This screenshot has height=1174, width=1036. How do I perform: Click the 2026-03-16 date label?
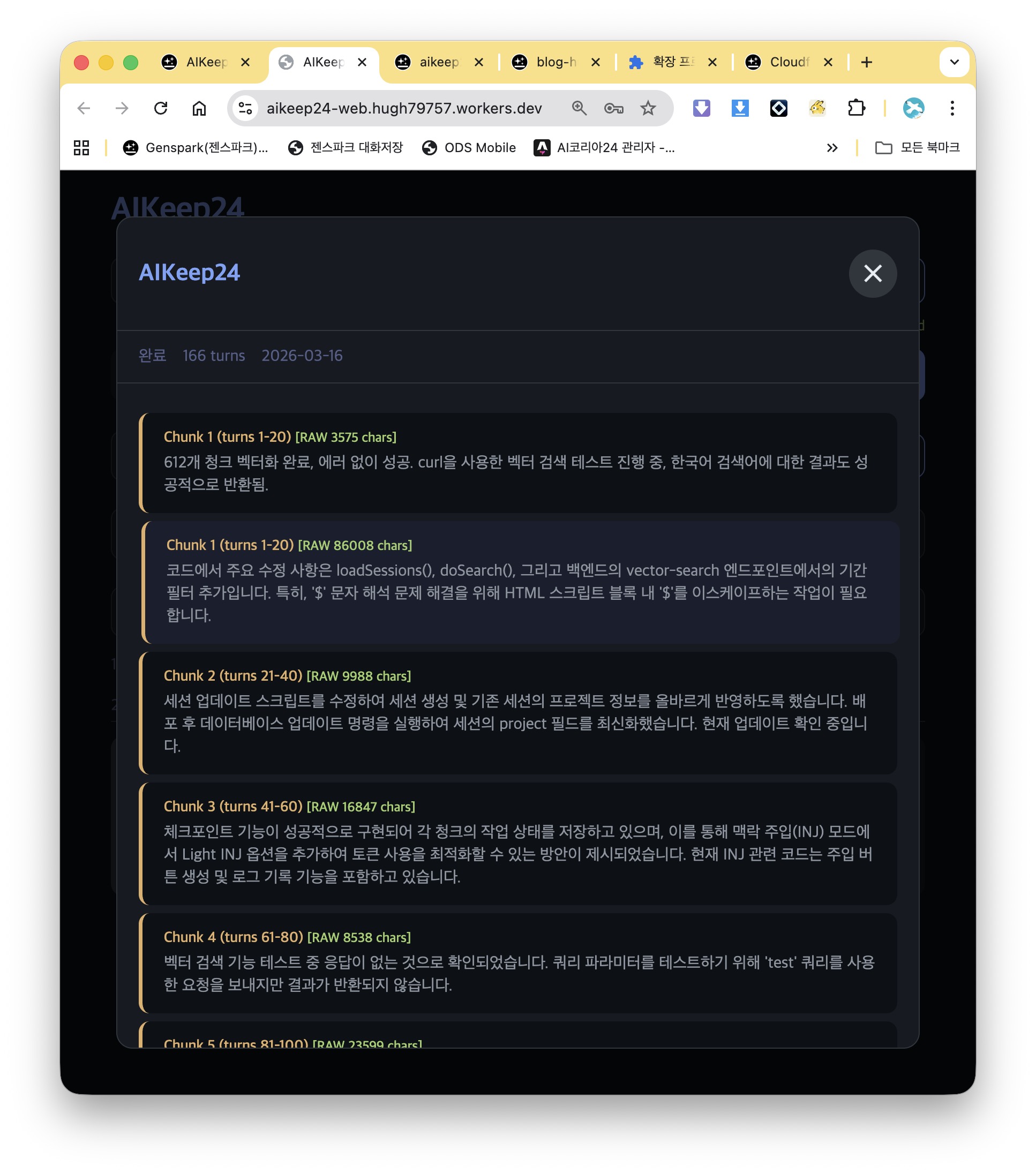coord(302,356)
